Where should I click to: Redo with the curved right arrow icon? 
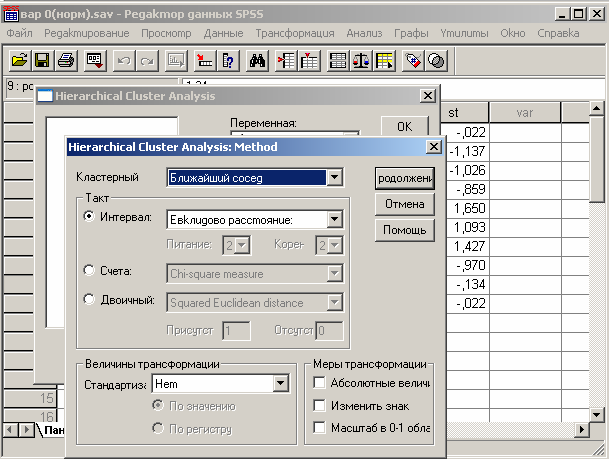[147, 61]
